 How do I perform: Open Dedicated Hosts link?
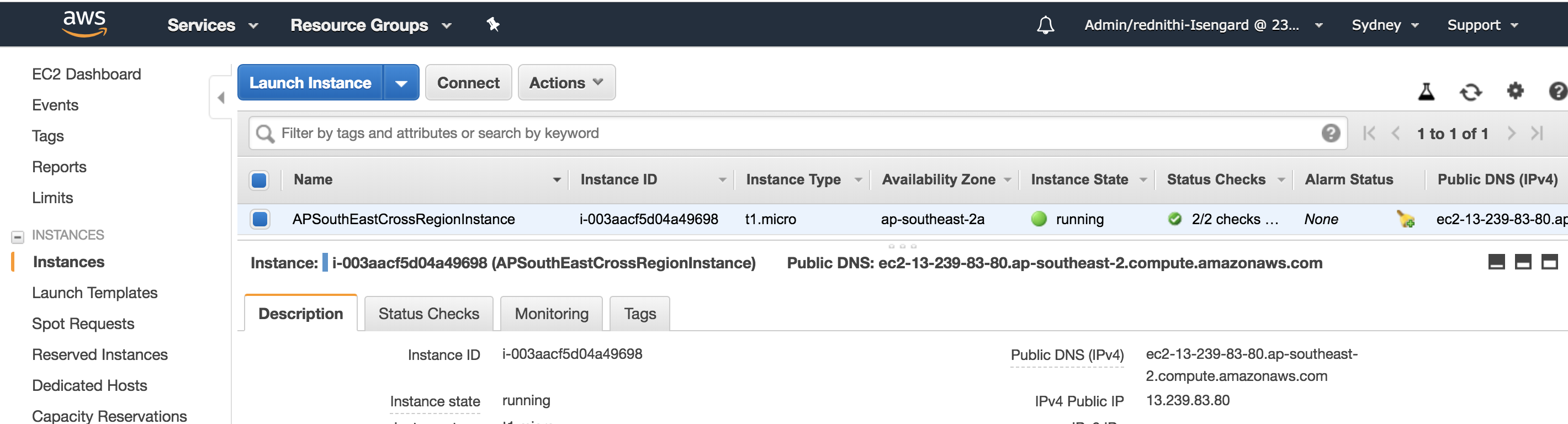pyautogui.click(x=89, y=386)
